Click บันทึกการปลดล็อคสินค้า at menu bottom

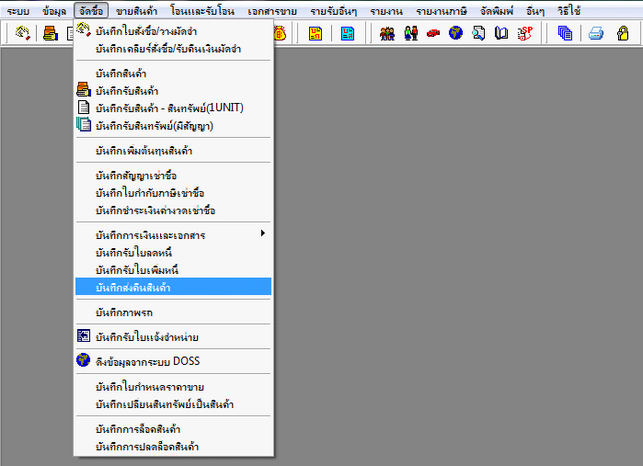click(146, 445)
